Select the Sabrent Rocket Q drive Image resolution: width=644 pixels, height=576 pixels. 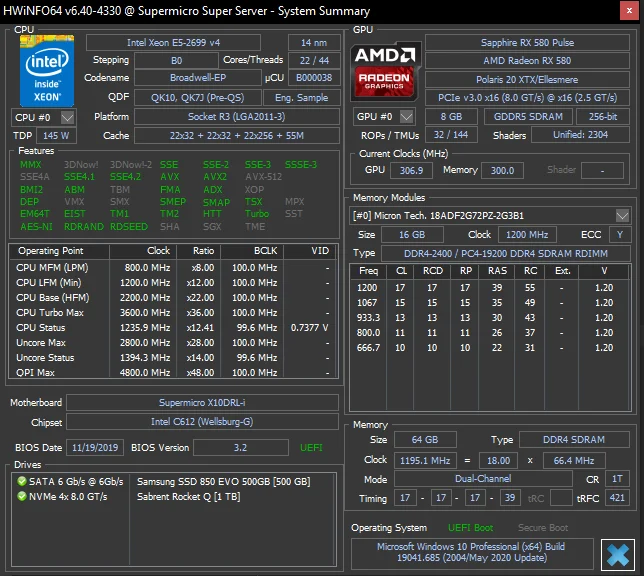pos(172,496)
